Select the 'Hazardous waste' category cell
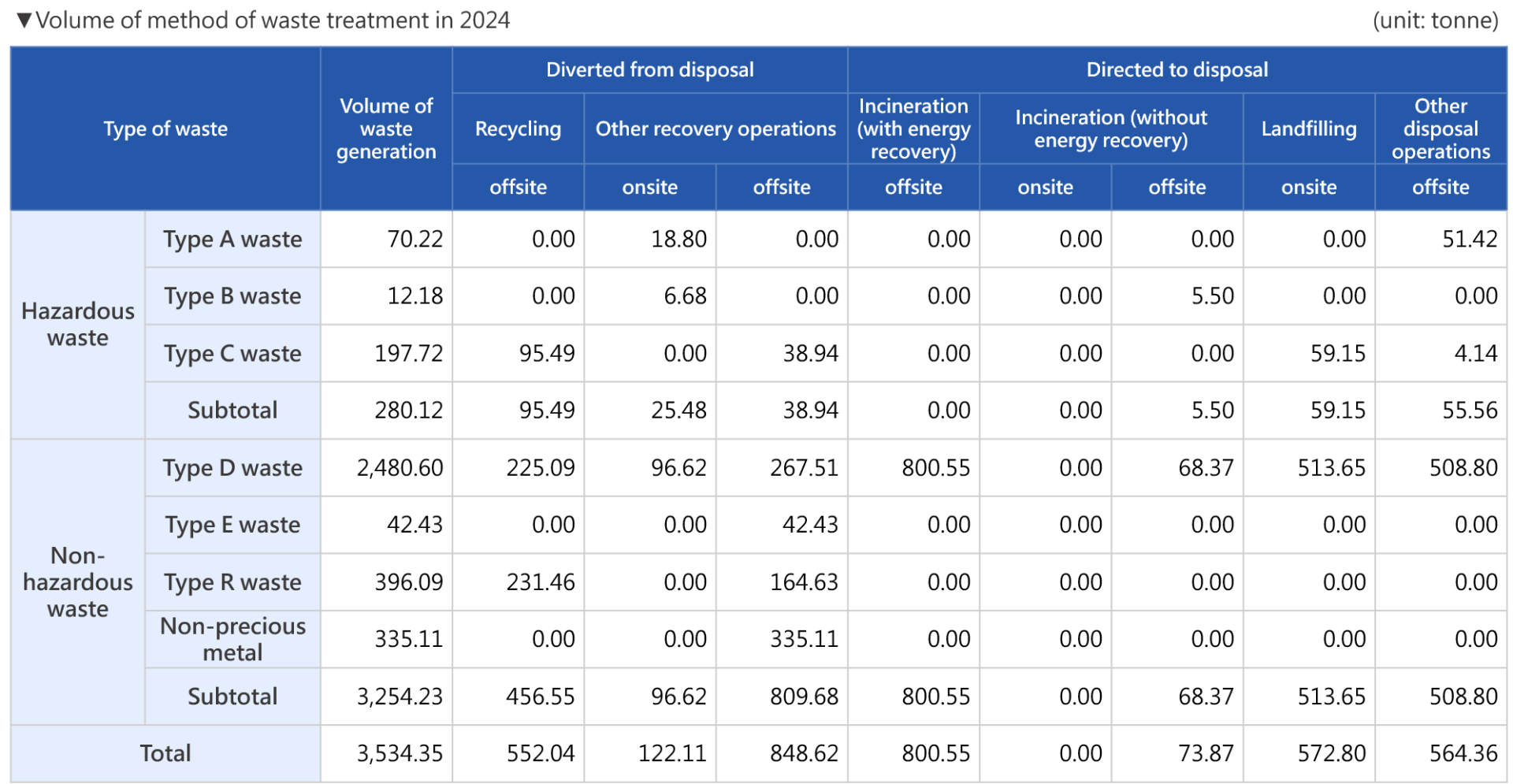This screenshot has width=1513, height=784. pyautogui.click(x=77, y=324)
